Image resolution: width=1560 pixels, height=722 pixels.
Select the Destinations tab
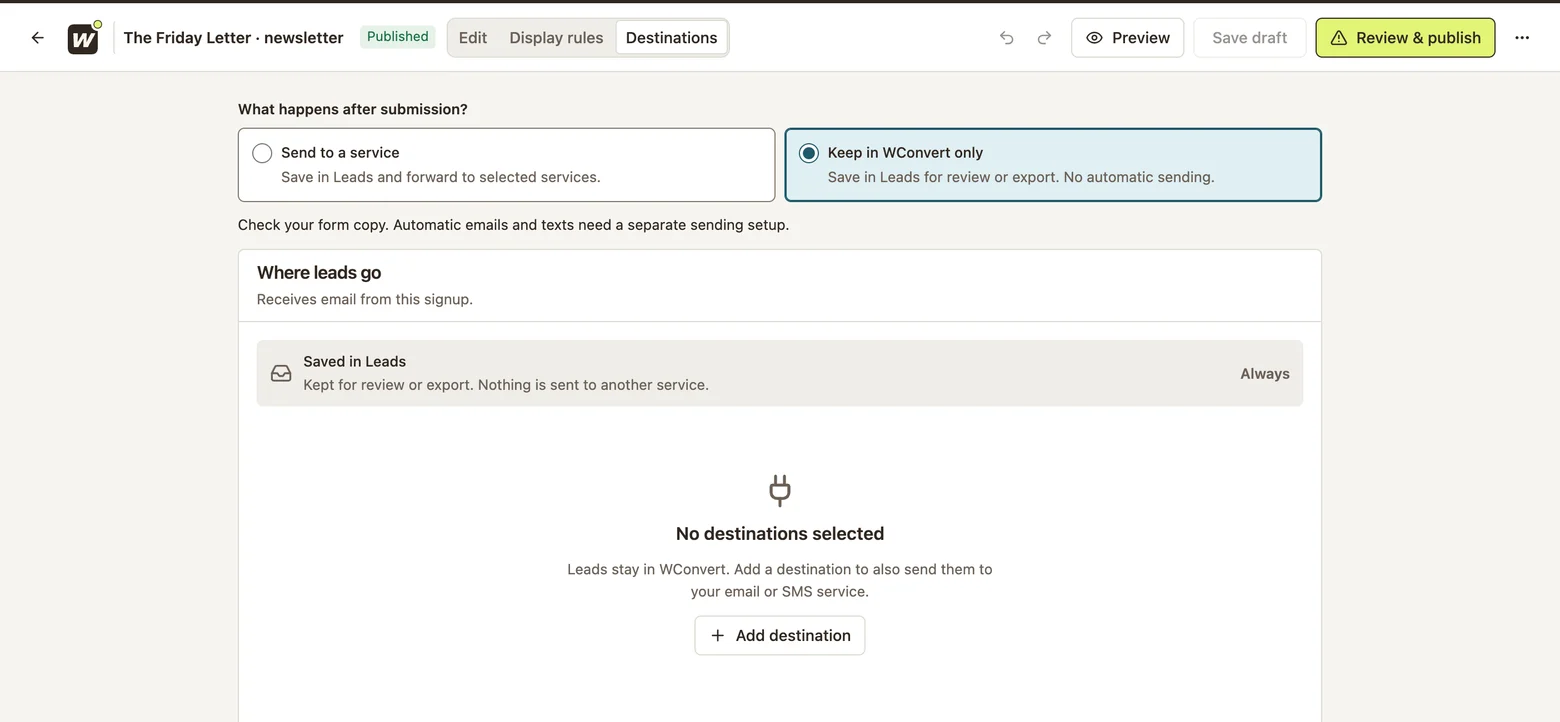[671, 38]
